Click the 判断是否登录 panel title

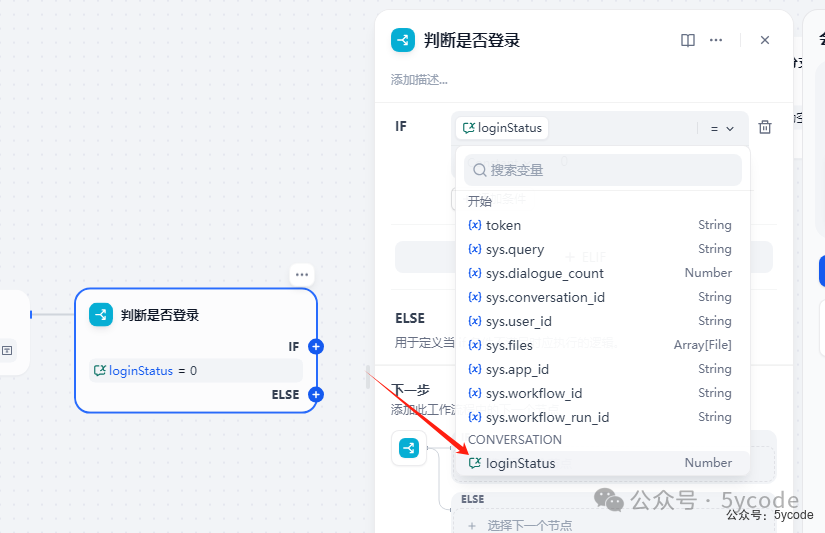tap(472, 40)
